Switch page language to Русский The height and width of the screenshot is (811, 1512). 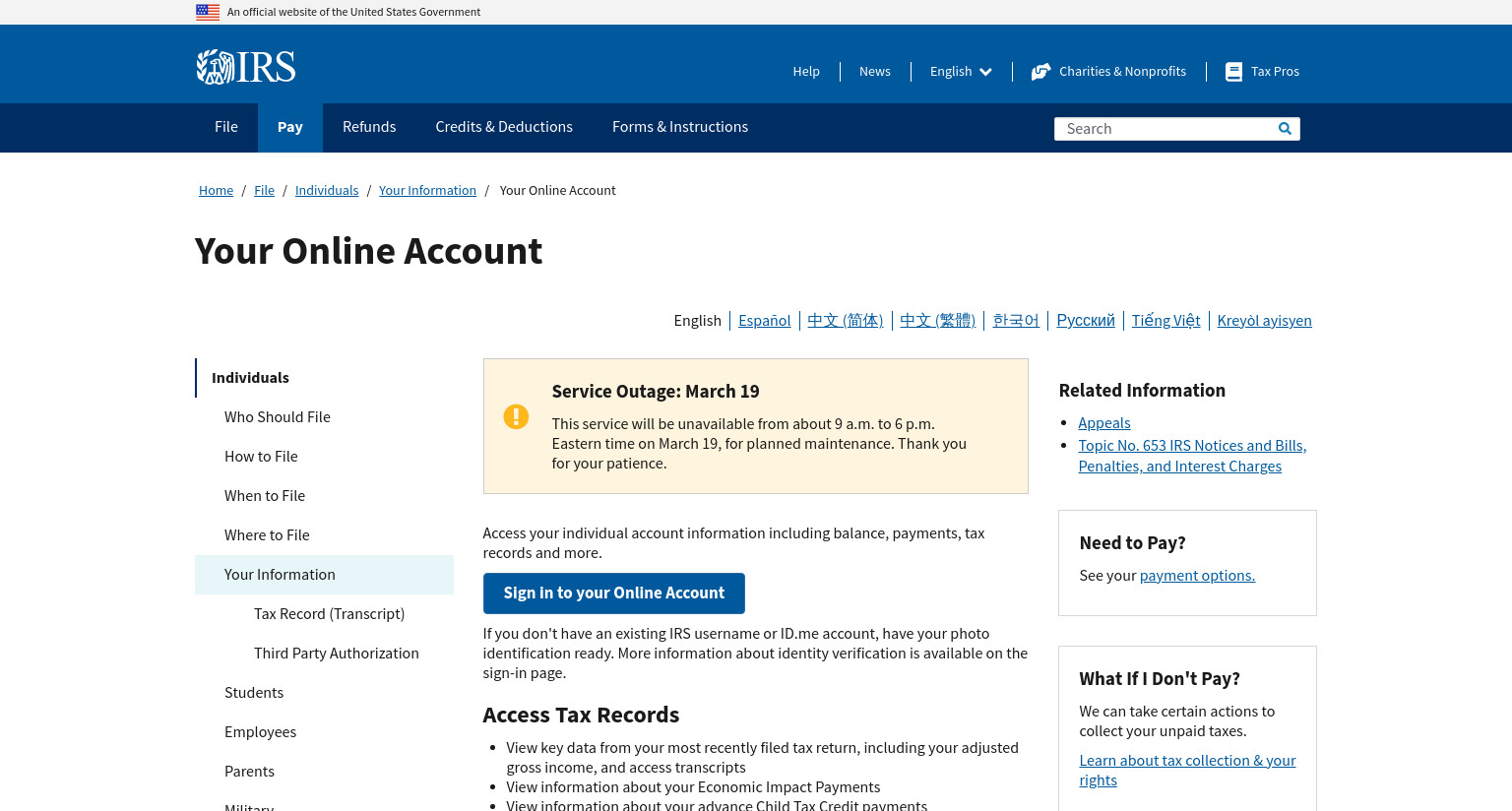1086,321
